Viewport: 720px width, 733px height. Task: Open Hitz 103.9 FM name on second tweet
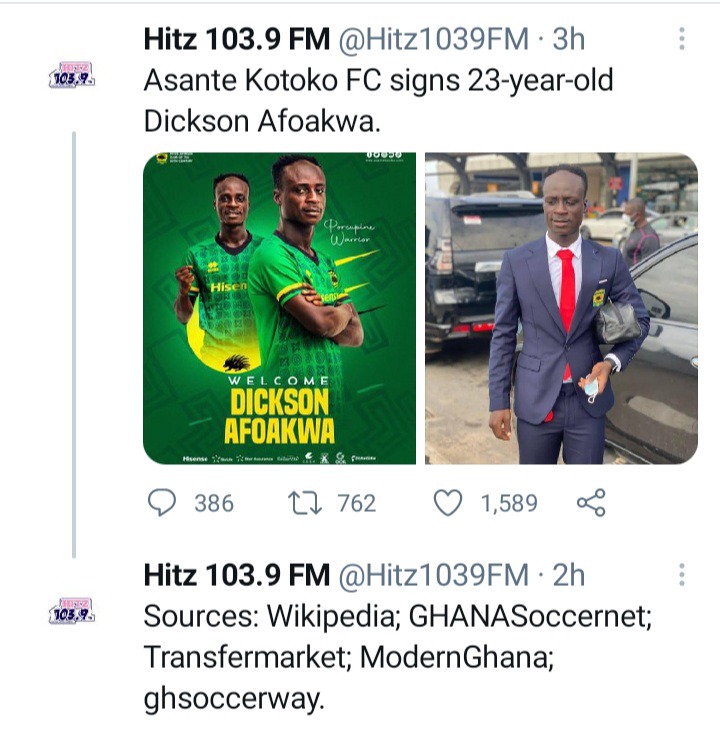[x=237, y=575]
